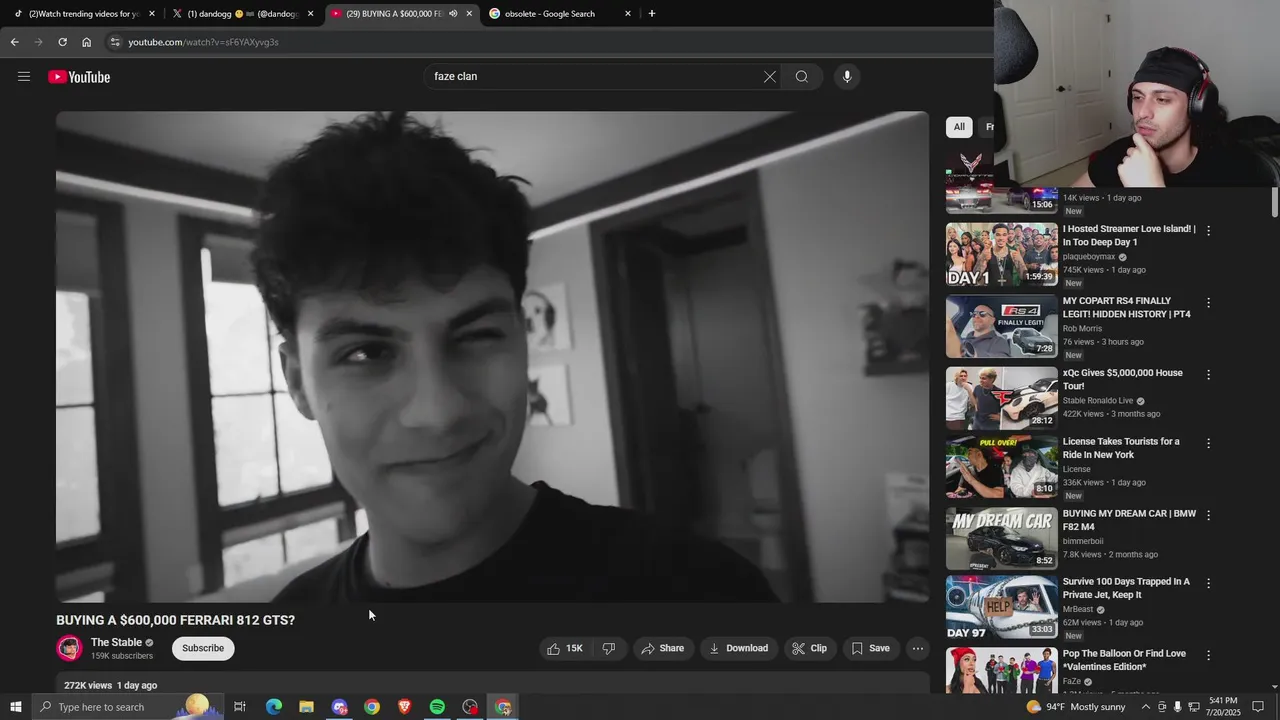Open 'Survive 100 Days Trapped' MrBeast thumbnail
The width and height of the screenshot is (1280, 720).
(1001, 607)
